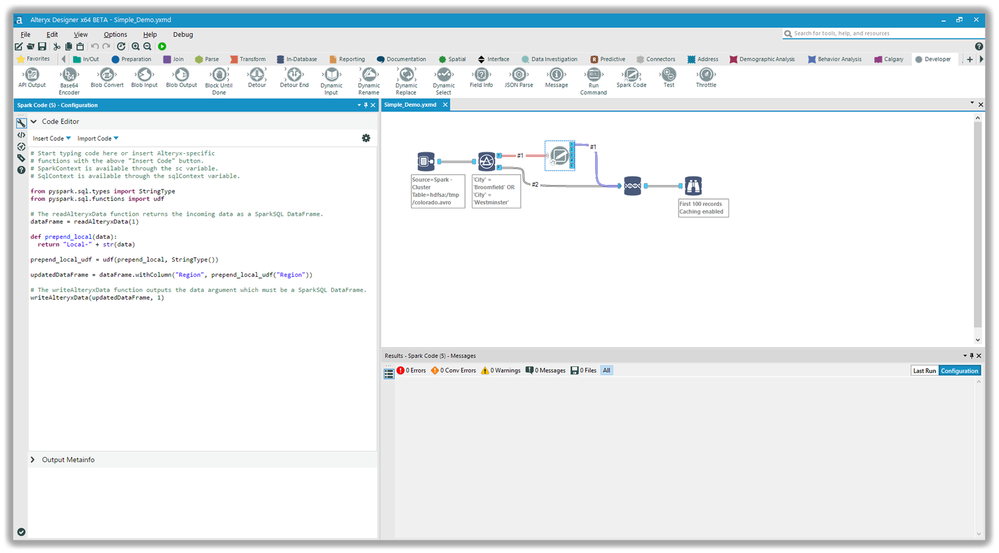Select the API Output tool

tap(32, 78)
